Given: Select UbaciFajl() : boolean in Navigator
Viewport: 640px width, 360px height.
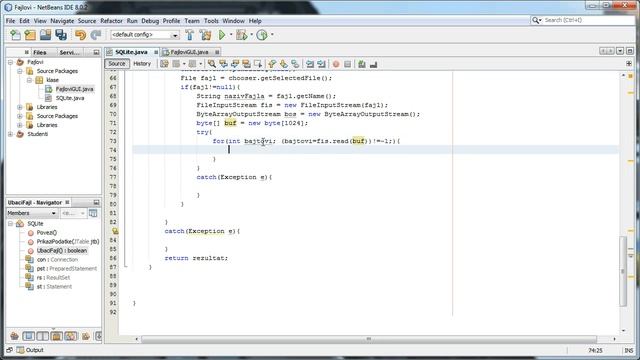Looking at the screenshot, I should pos(62,251).
